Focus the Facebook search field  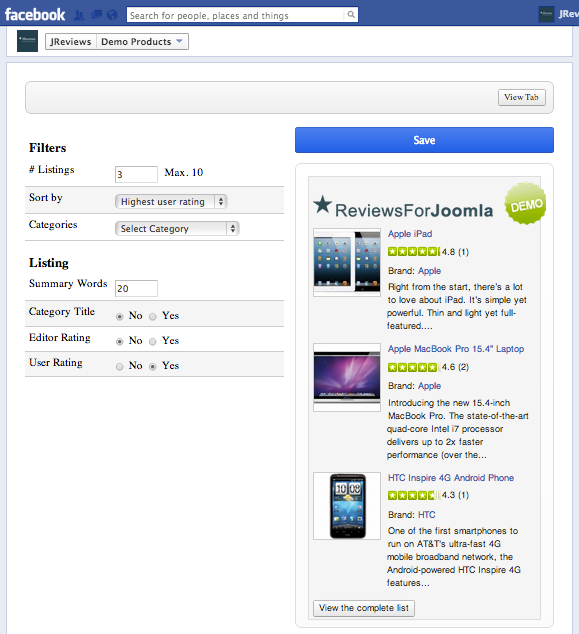pos(236,15)
